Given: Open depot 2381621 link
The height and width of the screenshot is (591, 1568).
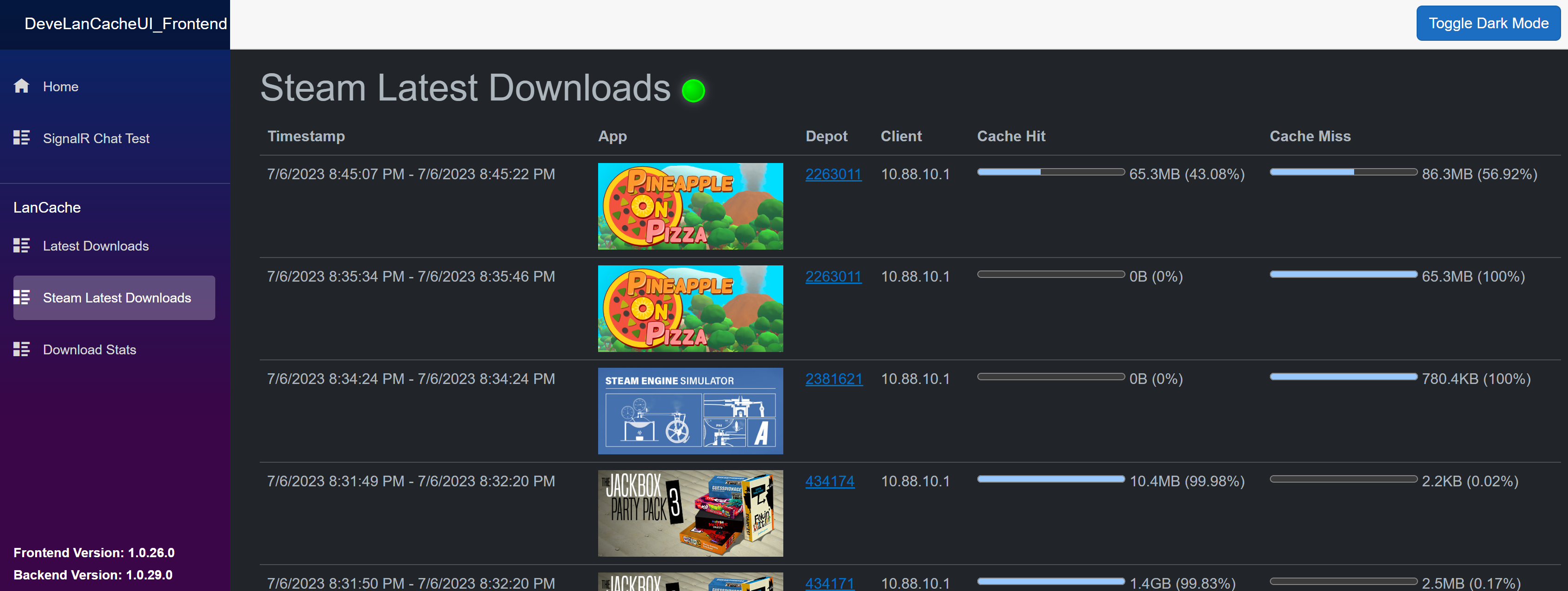Looking at the screenshot, I should [x=833, y=379].
